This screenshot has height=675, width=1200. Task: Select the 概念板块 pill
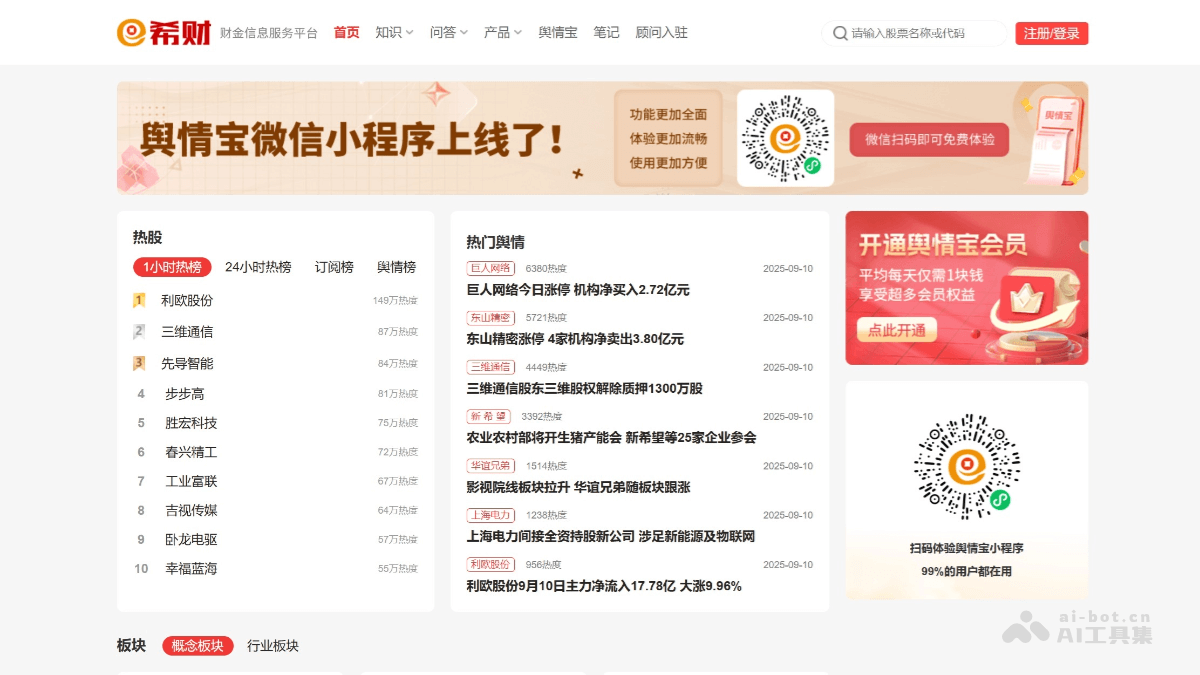198,646
